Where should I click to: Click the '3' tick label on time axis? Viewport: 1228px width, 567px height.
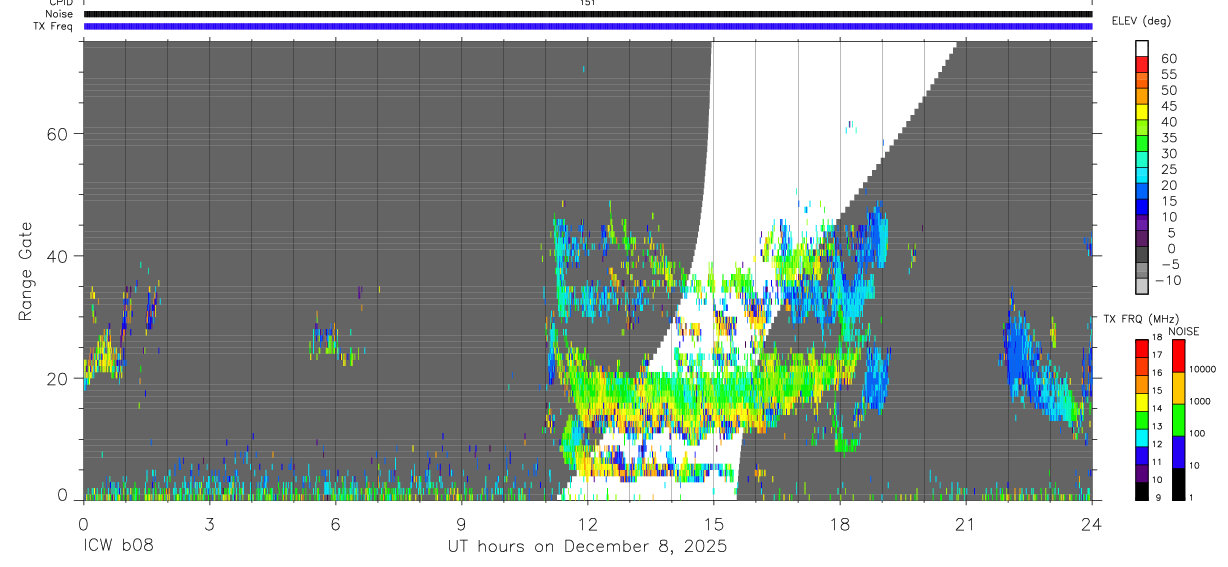[209, 523]
